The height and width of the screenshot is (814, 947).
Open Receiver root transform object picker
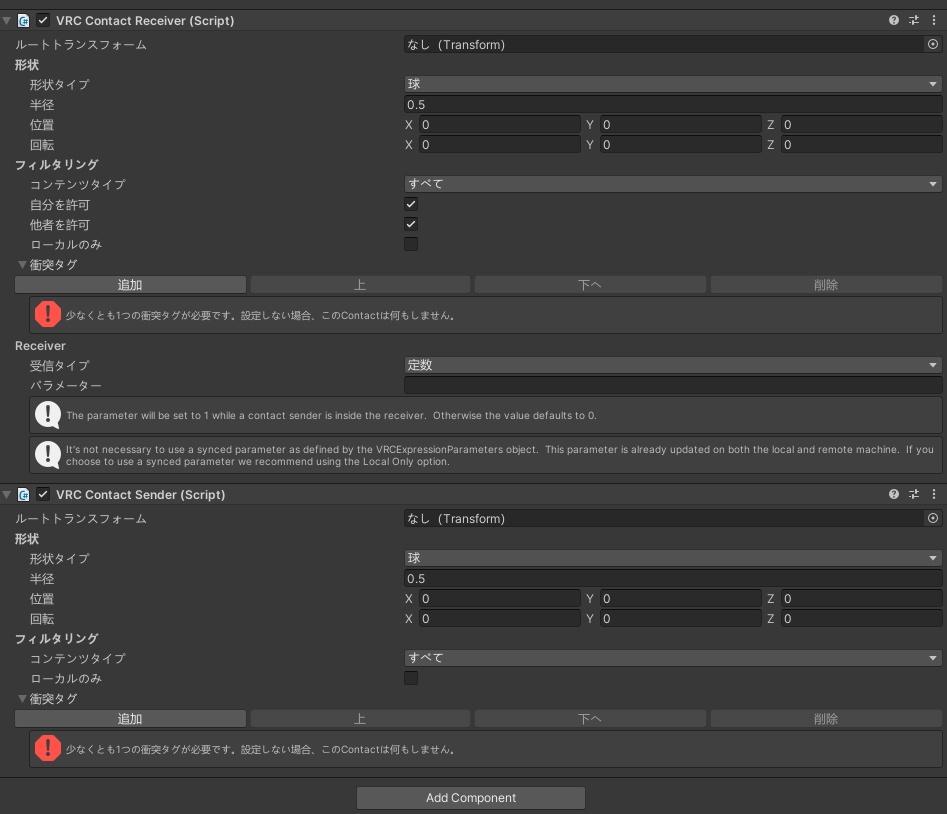tap(933, 44)
